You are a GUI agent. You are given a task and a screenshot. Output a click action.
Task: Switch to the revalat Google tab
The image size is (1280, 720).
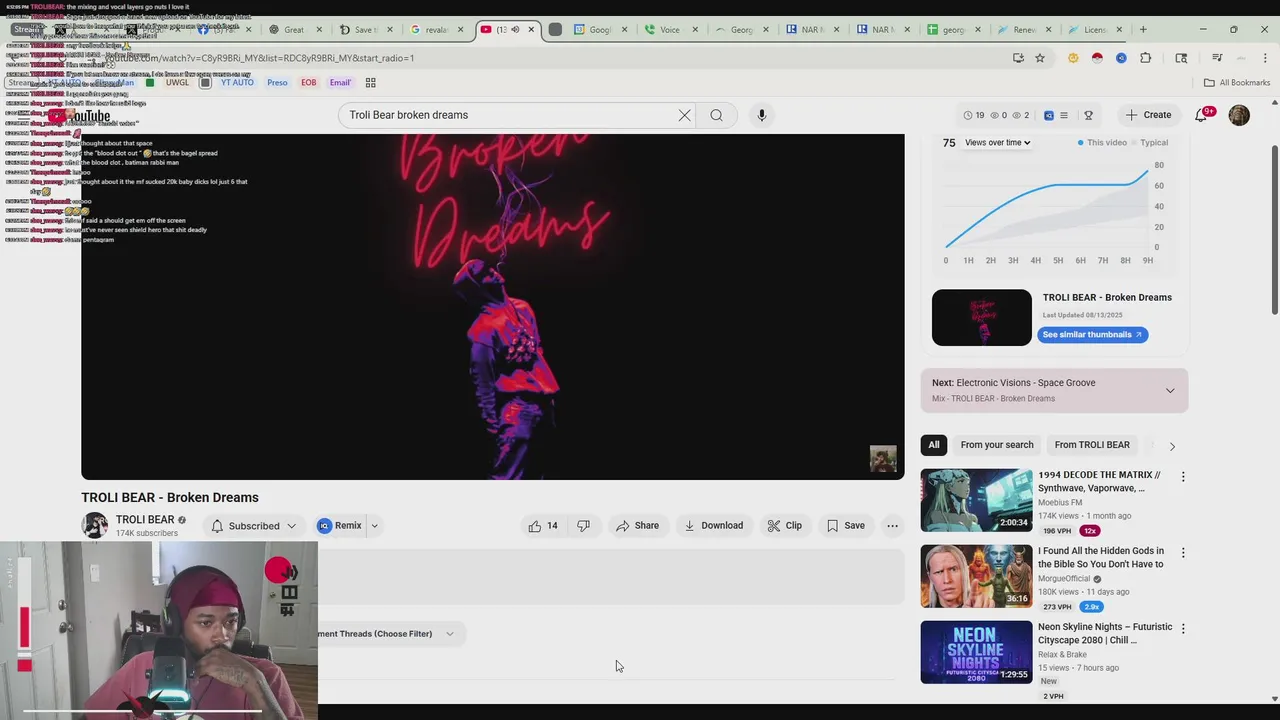pyautogui.click(x=436, y=30)
